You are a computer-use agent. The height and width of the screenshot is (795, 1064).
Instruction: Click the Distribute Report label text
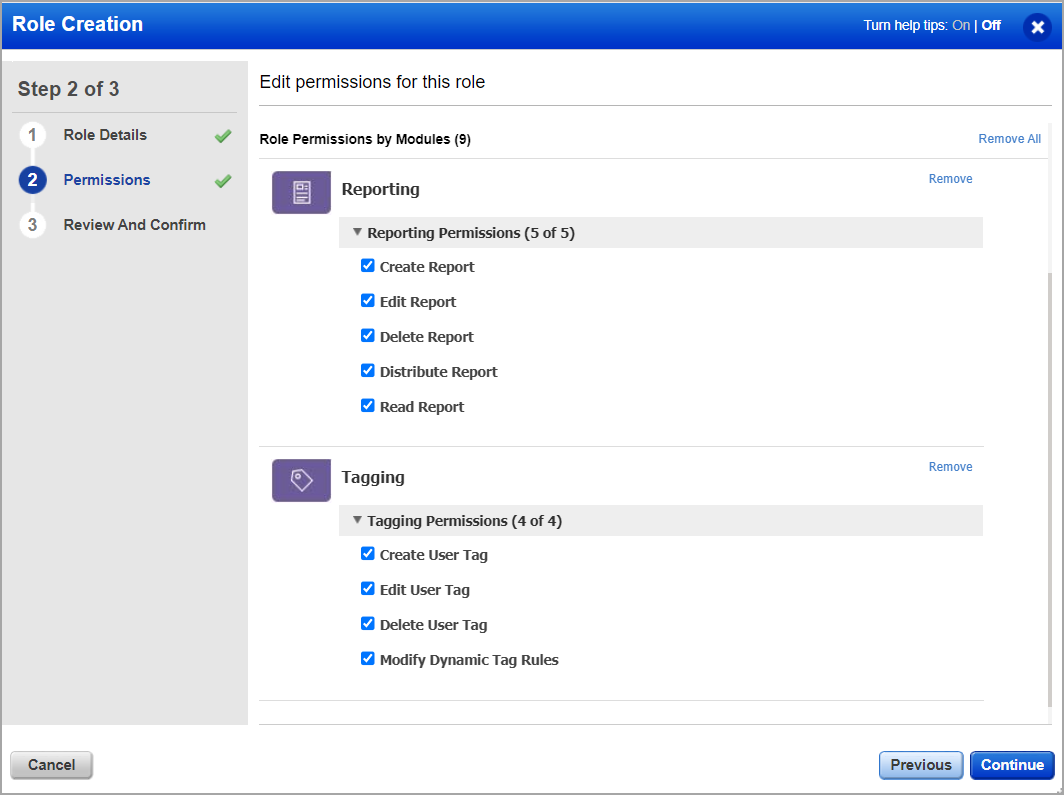438,372
